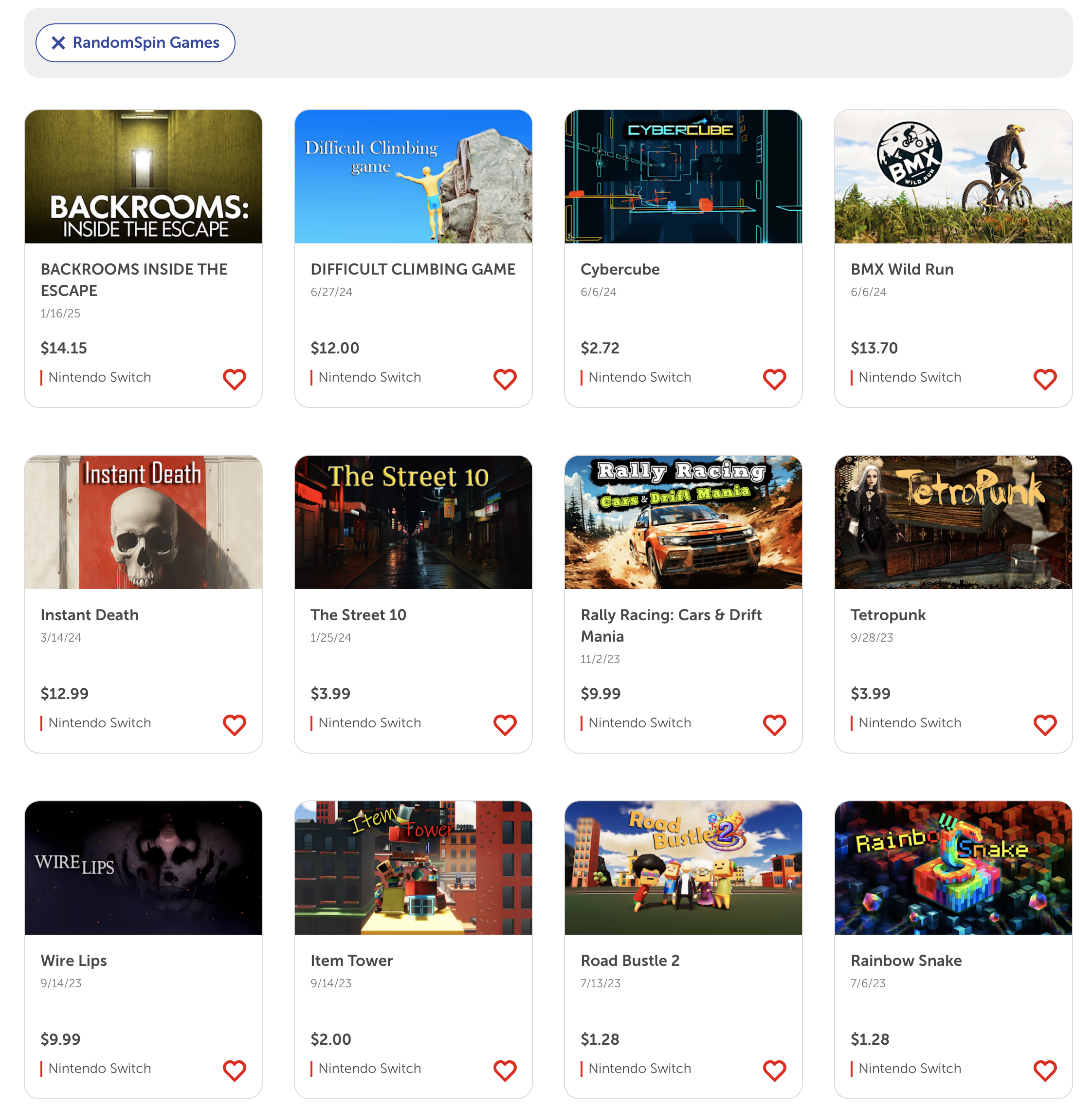Favorite Difficult Climbing Game with heart icon
Image resolution: width=1092 pixels, height=1109 pixels.
[505, 379]
